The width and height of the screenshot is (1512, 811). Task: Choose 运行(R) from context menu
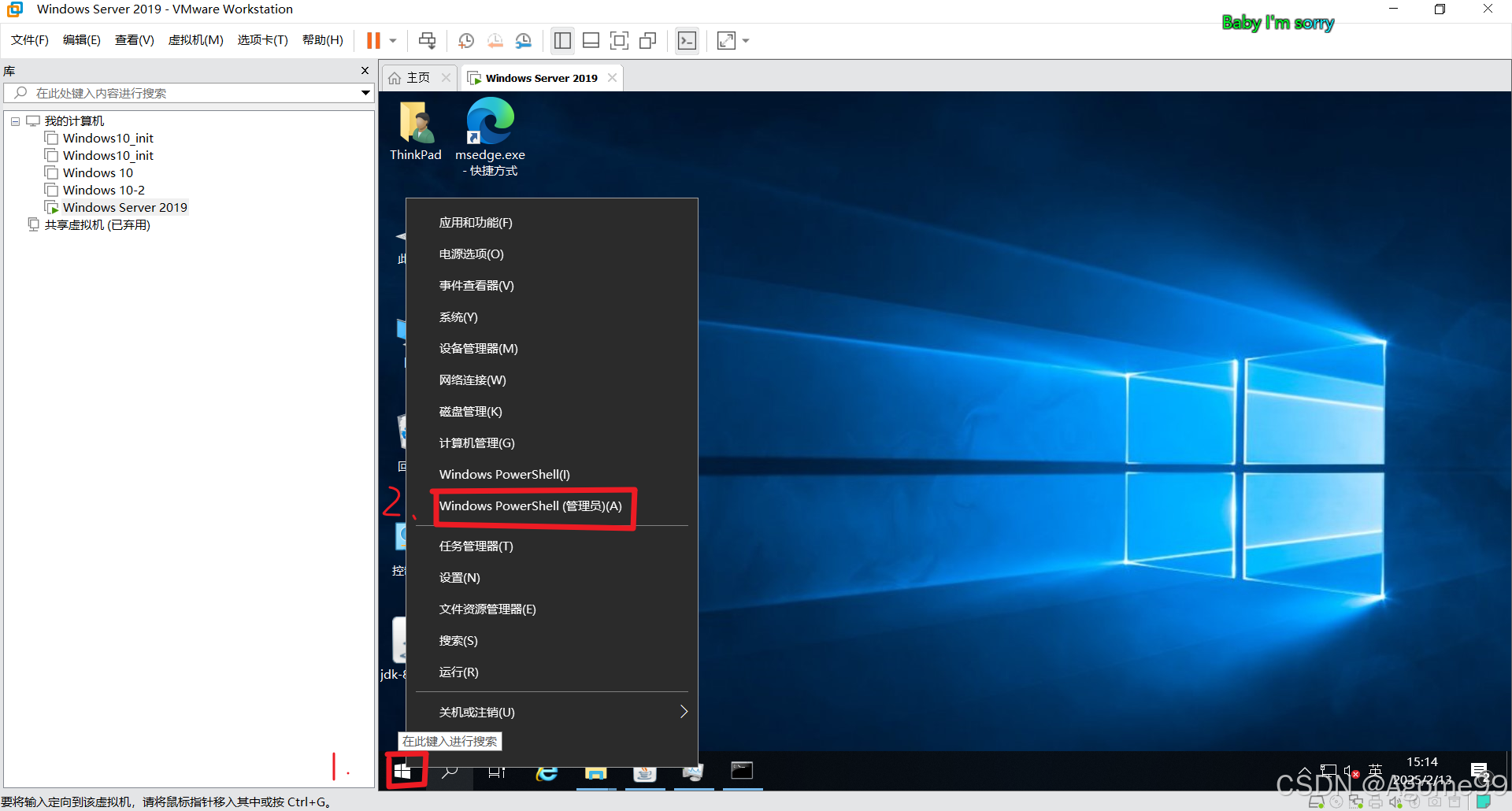[x=551, y=672]
